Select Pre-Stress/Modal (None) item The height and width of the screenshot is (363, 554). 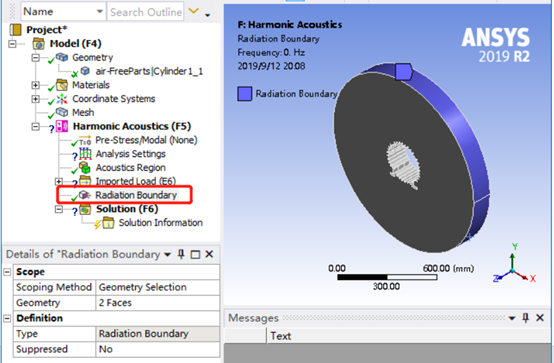pyautogui.click(x=146, y=140)
